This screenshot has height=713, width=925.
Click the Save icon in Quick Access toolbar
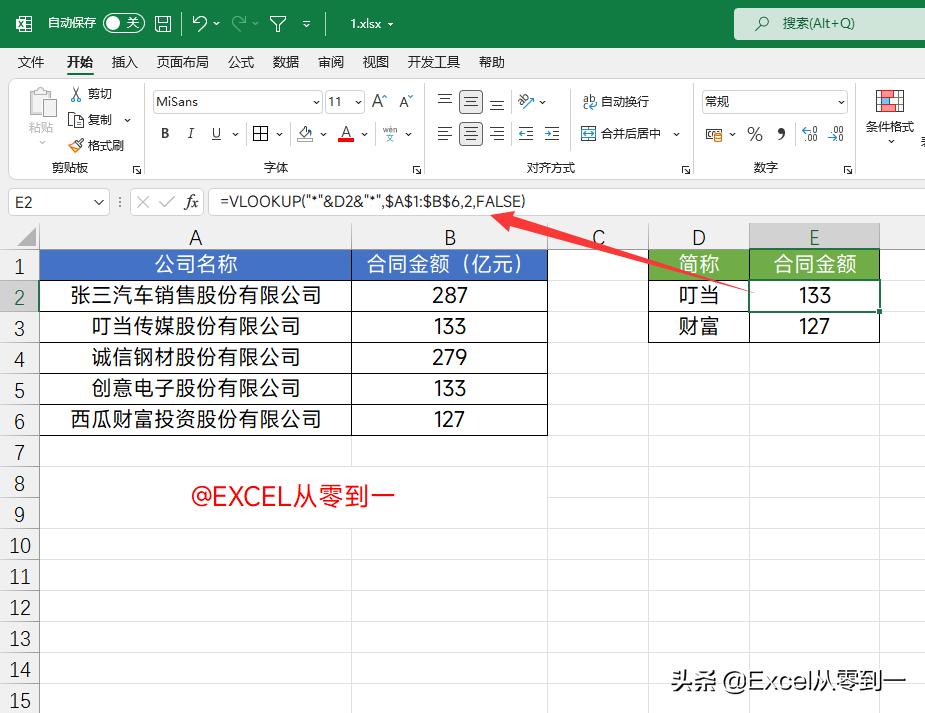(x=162, y=22)
